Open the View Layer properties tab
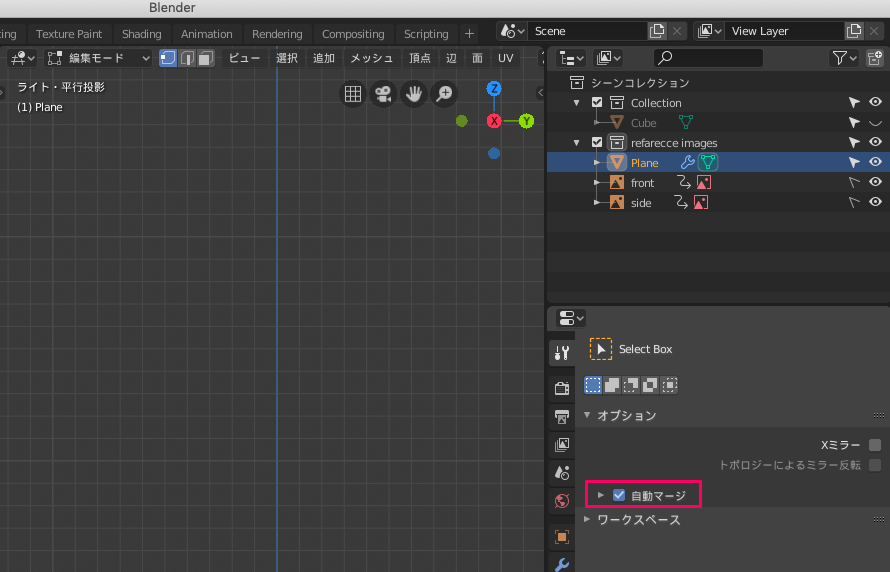 562,444
